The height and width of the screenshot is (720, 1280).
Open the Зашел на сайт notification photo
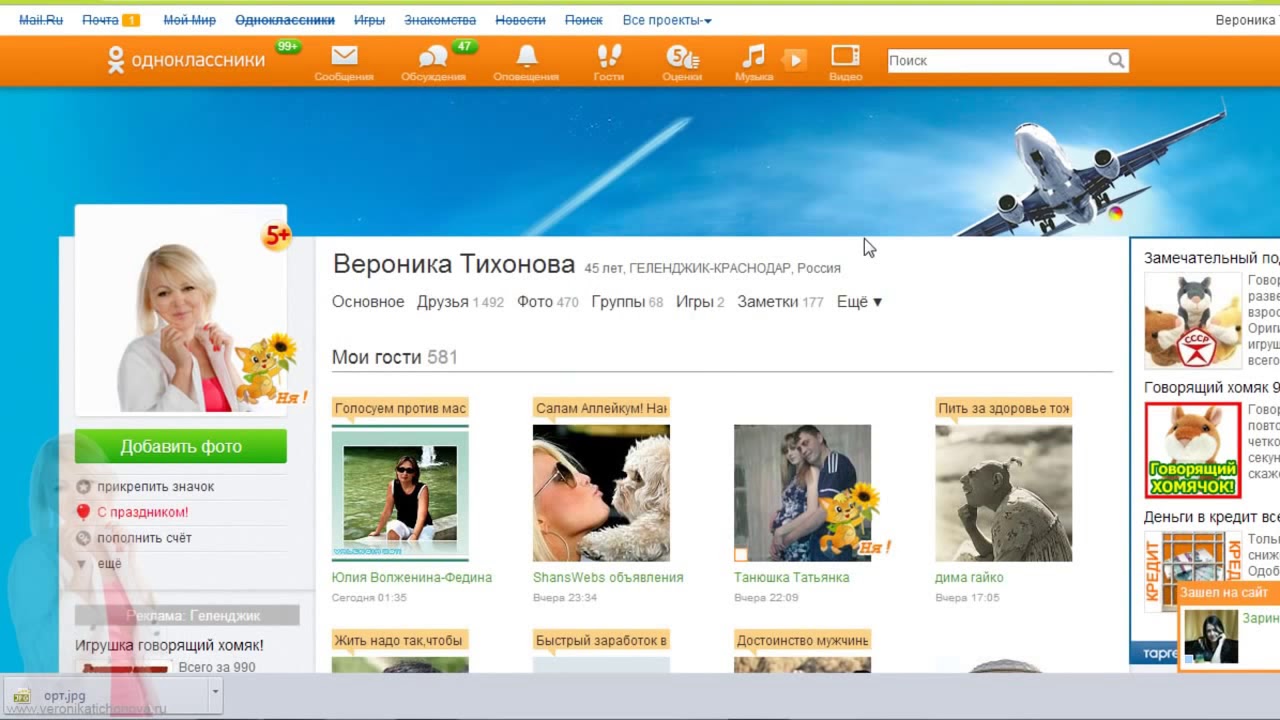click(1211, 636)
